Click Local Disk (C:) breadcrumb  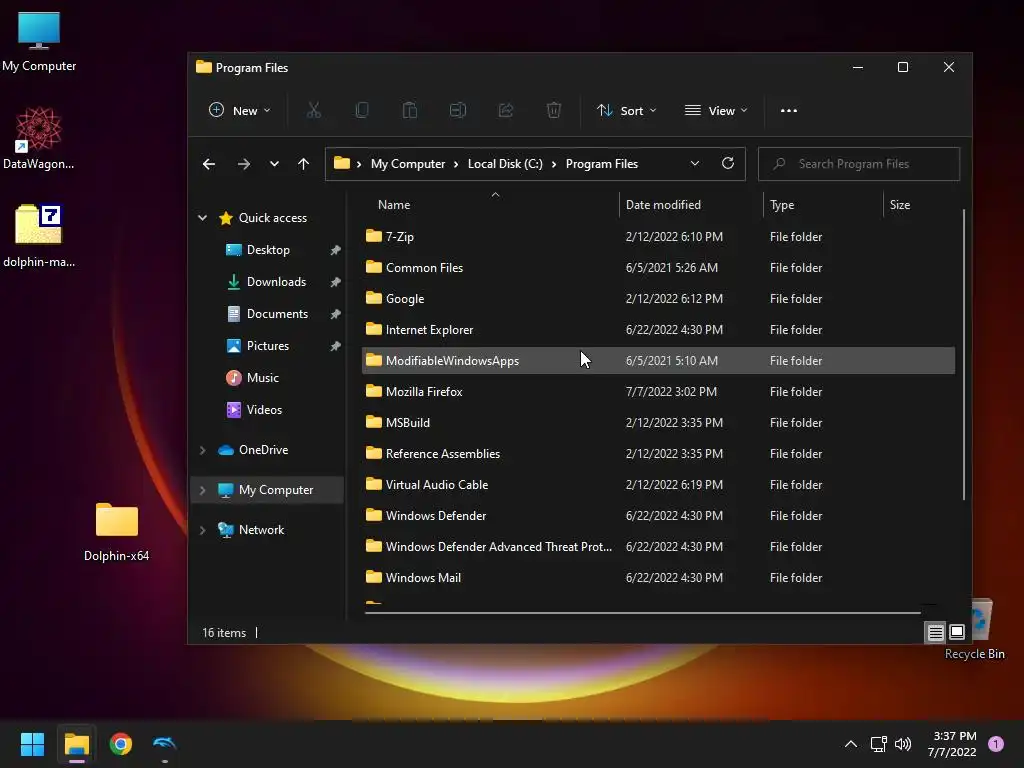(505, 164)
